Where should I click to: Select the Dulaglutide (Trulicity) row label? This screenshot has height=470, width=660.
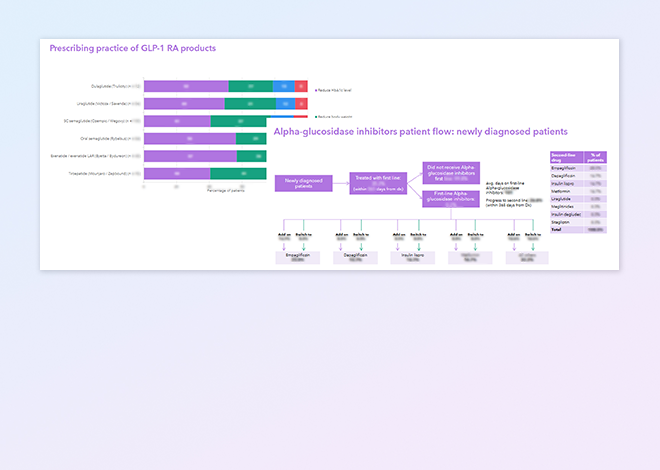(x=116, y=86)
